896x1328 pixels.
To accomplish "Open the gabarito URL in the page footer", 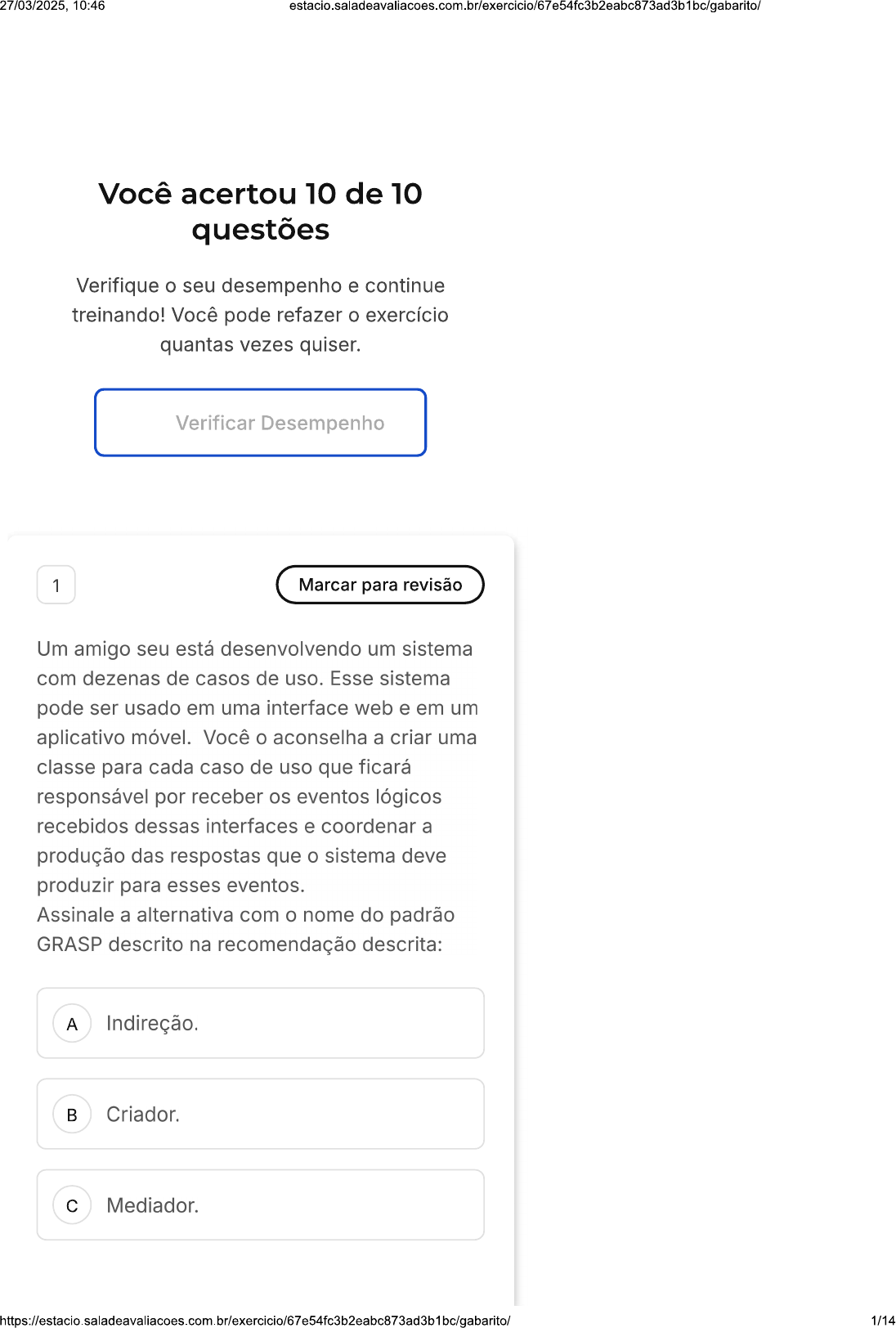I will 255,1320.
